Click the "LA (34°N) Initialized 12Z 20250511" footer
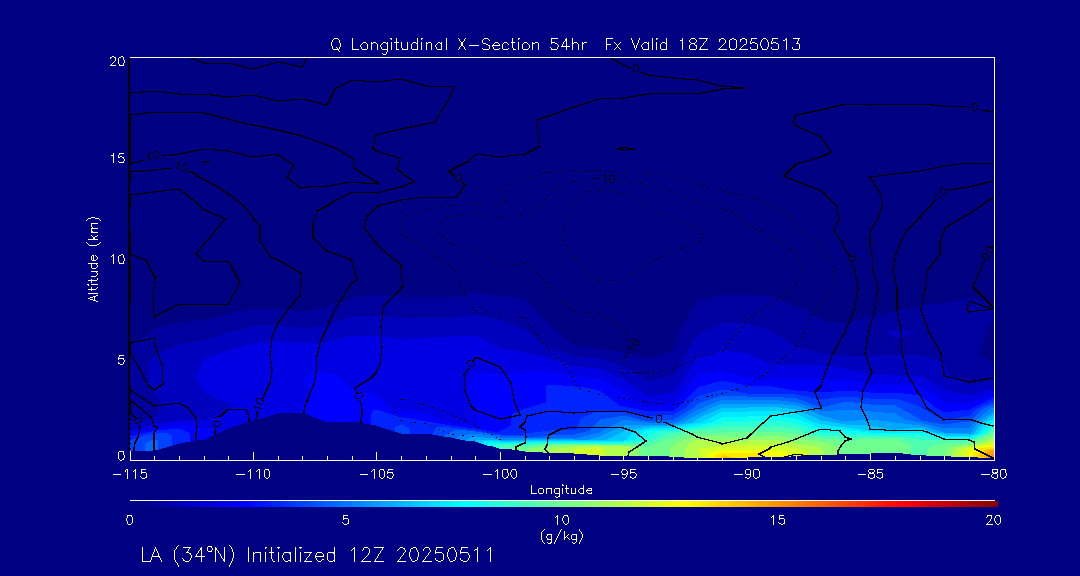 click(x=317, y=555)
